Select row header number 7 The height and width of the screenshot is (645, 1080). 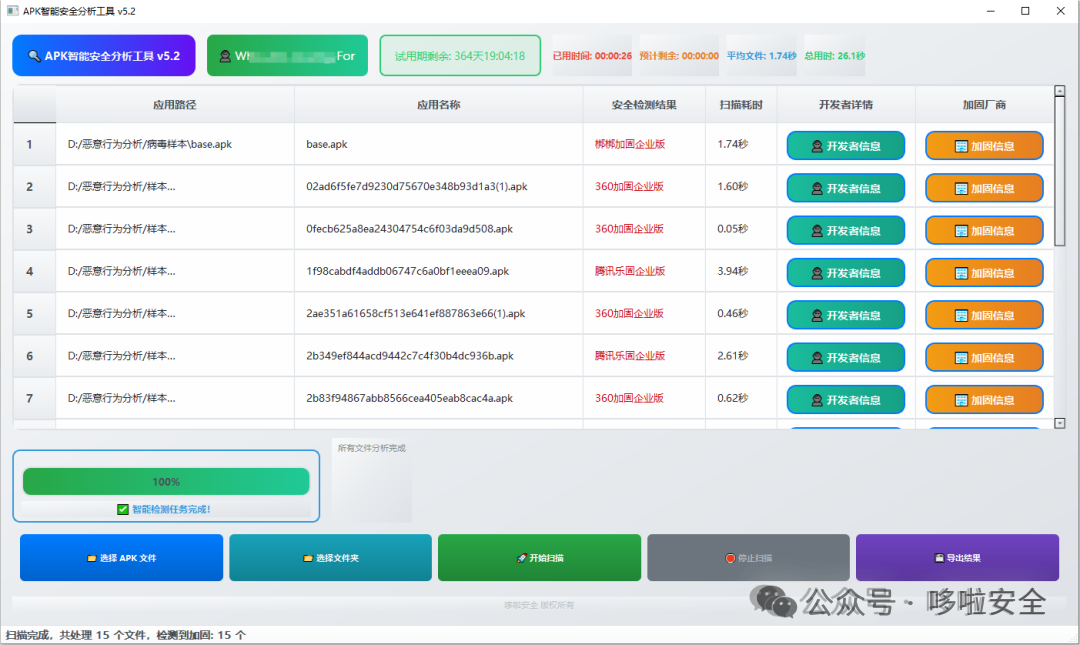point(34,398)
